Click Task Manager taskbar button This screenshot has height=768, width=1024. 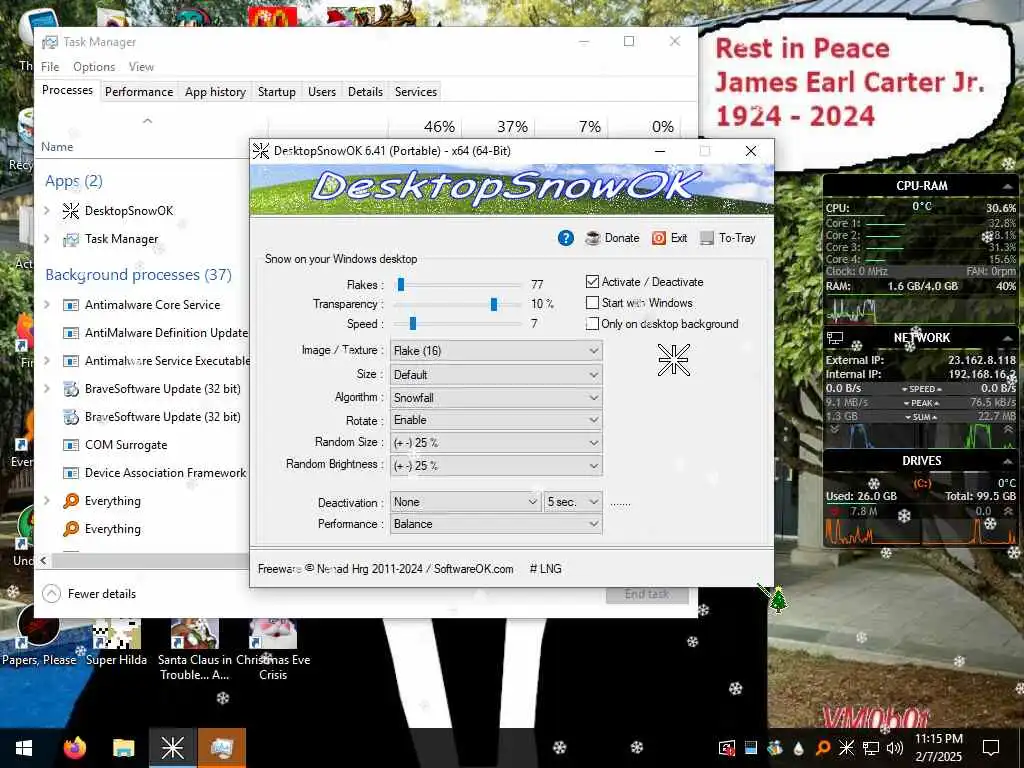pyautogui.click(x=221, y=748)
